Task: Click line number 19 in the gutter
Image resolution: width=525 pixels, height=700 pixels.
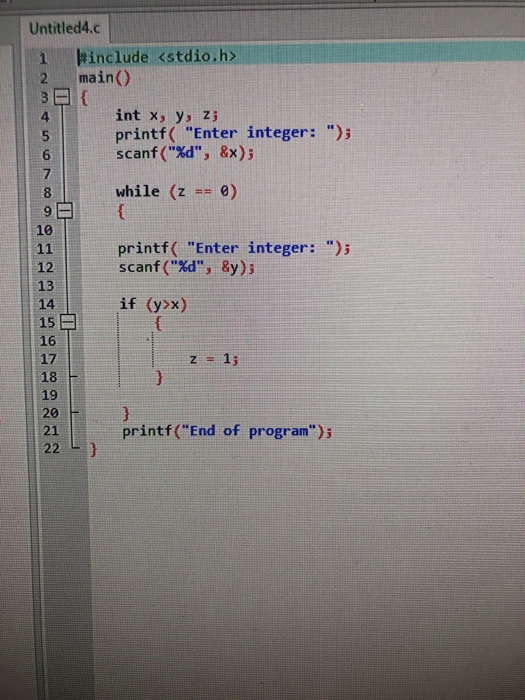Action: (50, 395)
